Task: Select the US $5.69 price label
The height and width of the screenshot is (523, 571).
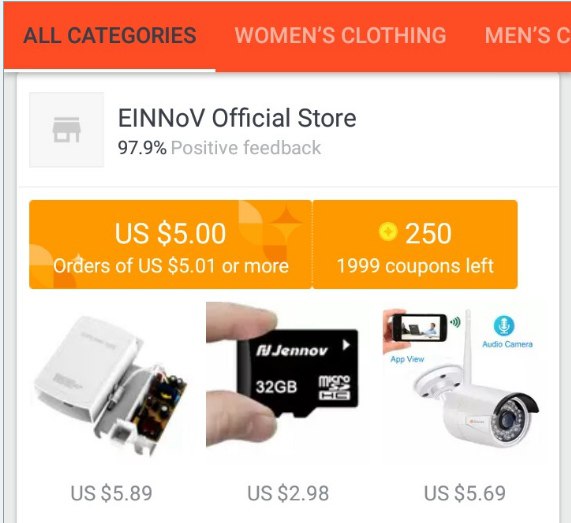Action: pyautogui.click(x=465, y=493)
